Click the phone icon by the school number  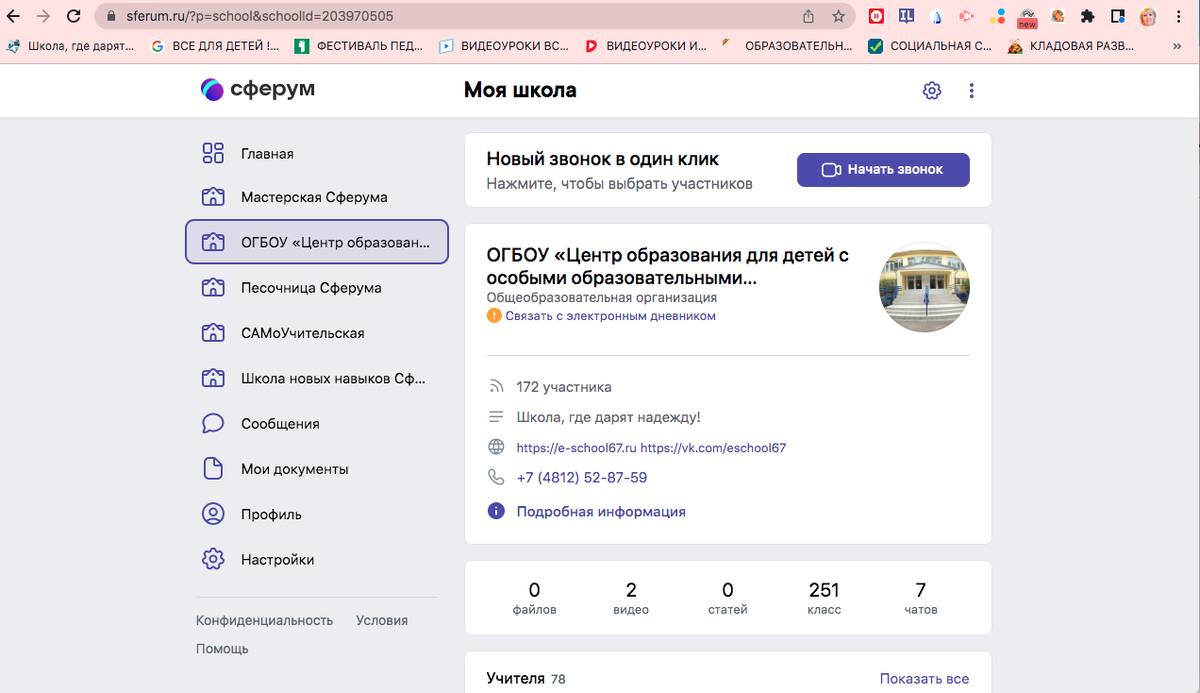[496, 478]
